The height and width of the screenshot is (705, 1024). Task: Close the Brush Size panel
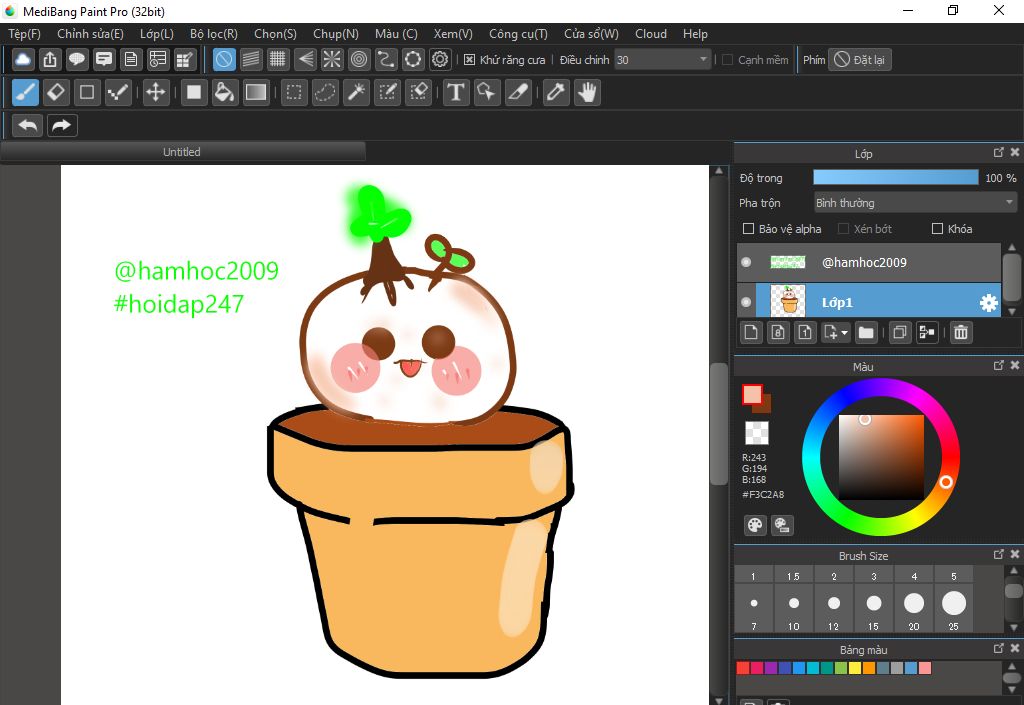[1015, 554]
